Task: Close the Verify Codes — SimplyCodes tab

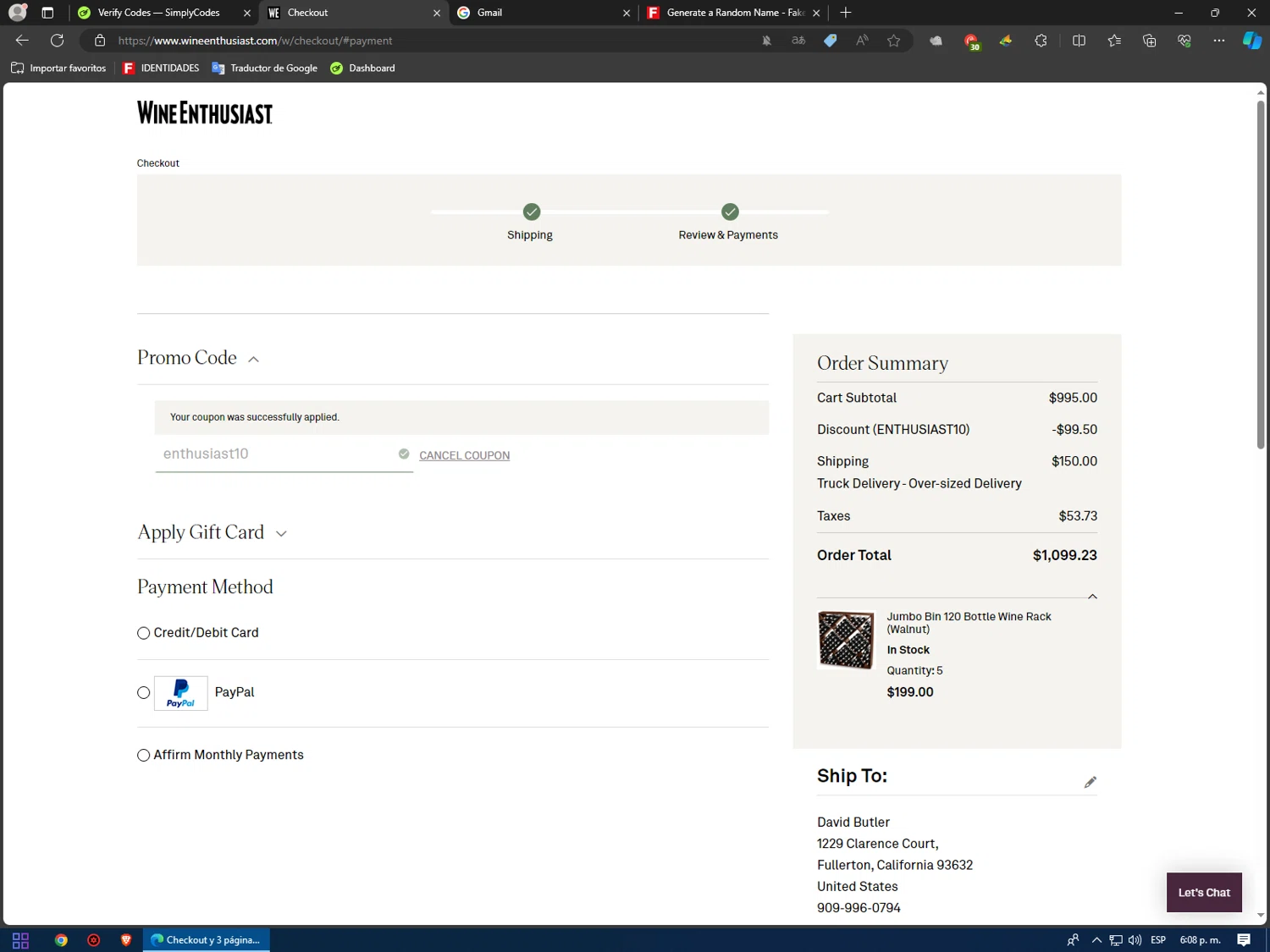Action: click(x=247, y=13)
